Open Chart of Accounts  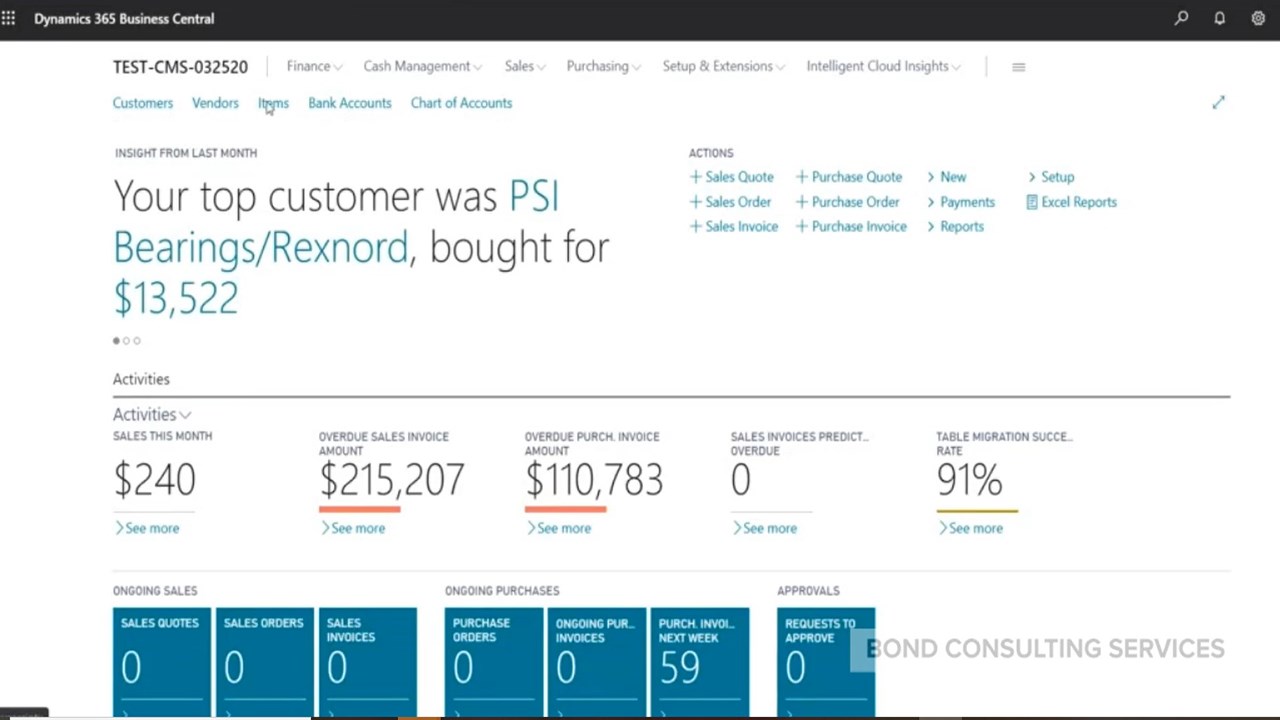(x=461, y=103)
